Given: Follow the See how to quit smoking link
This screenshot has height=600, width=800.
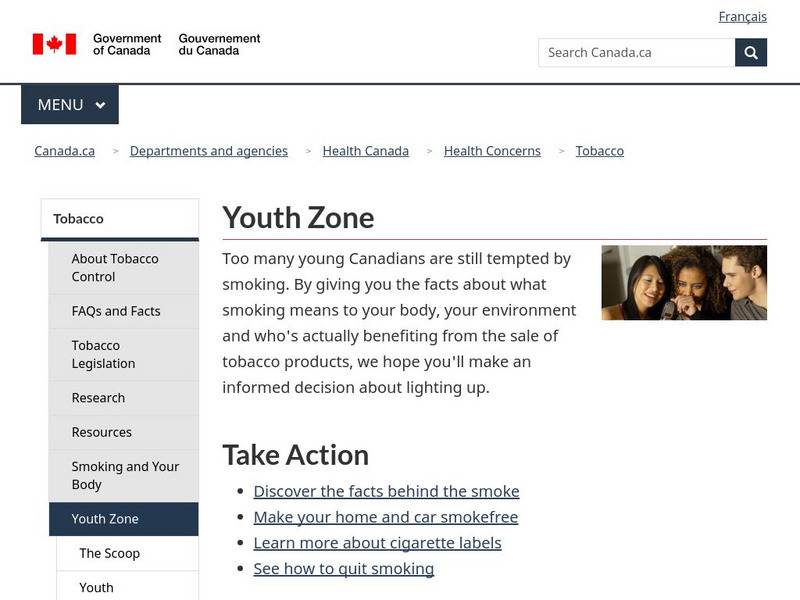Looking at the screenshot, I should tap(344, 569).
